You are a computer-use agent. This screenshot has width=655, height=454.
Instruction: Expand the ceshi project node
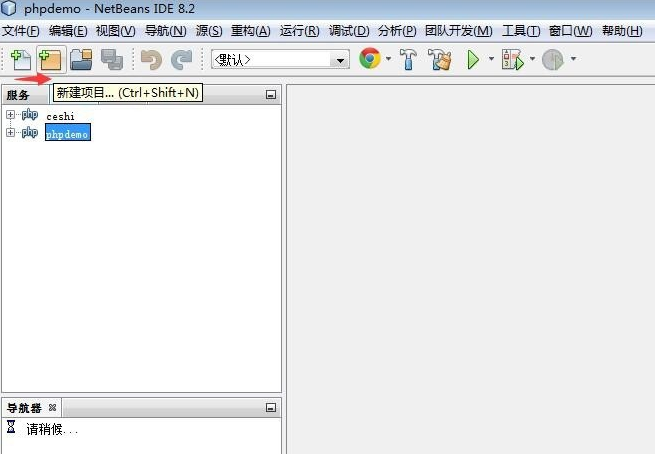(x=10, y=114)
